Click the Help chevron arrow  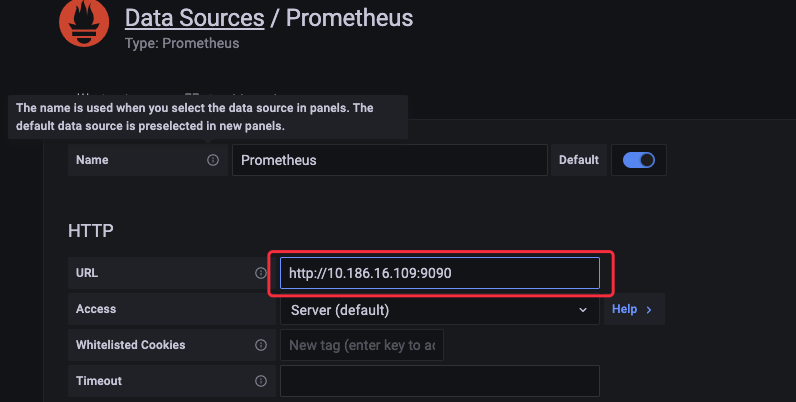(x=649, y=310)
